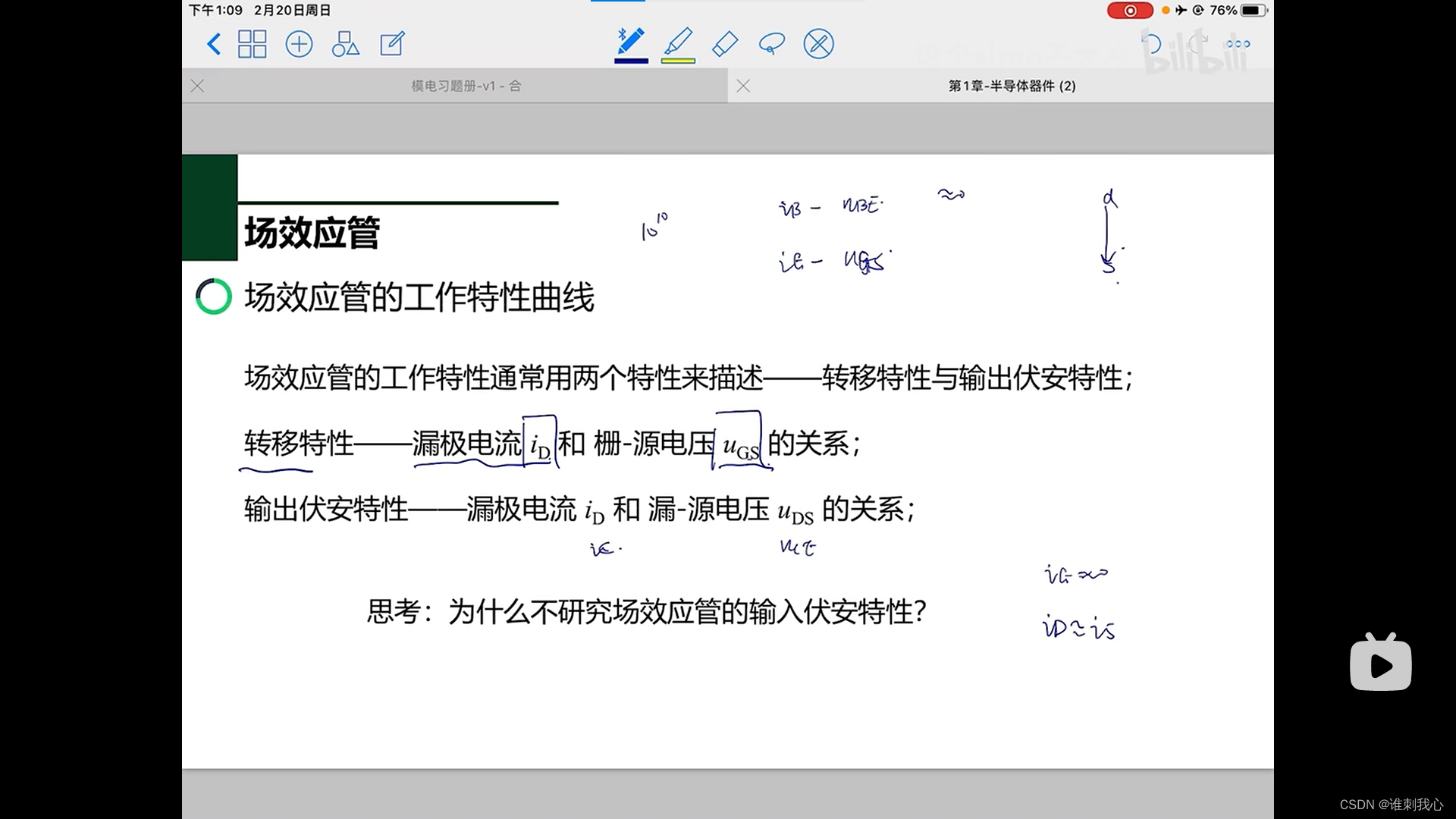
Task: Select the eraser tool
Action: (725, 44)
